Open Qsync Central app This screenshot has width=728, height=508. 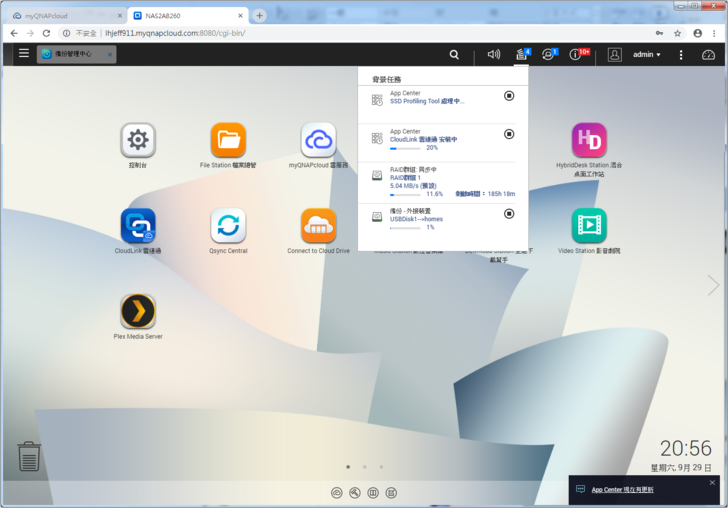pos(228,226)
